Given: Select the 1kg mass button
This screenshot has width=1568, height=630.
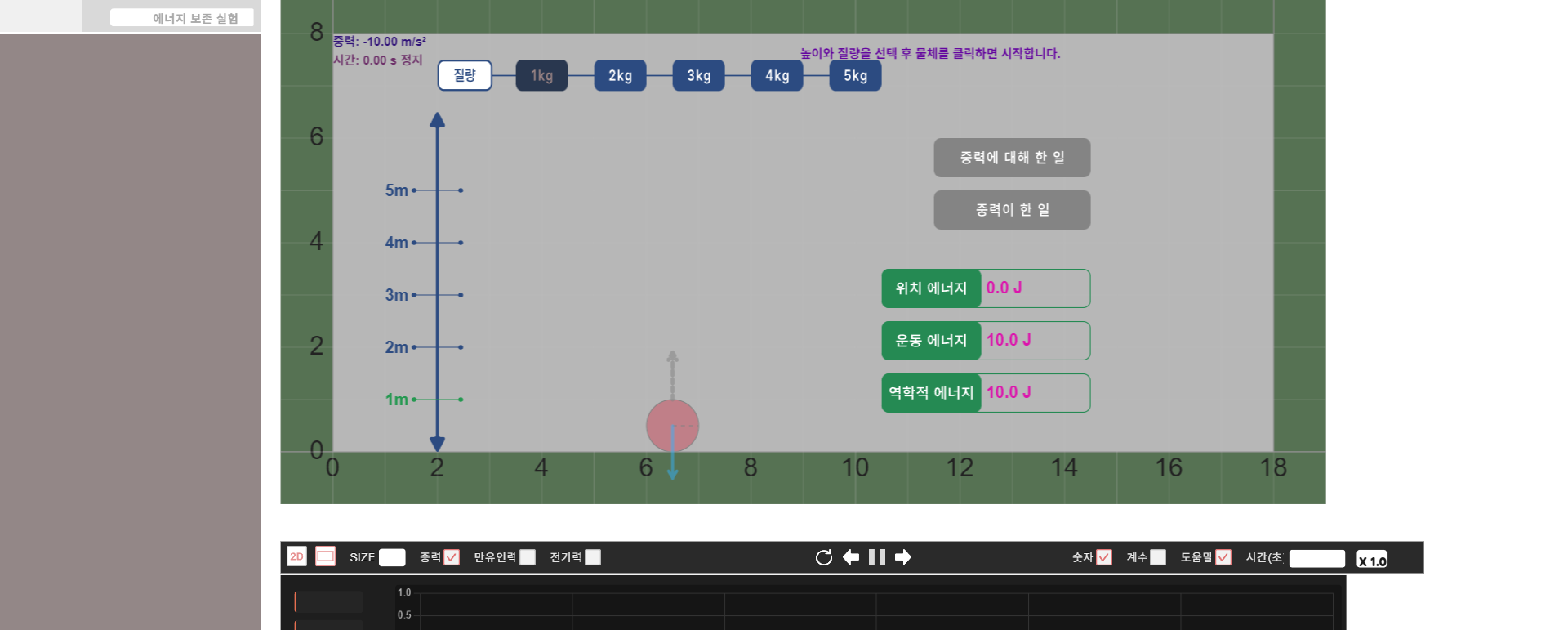Looking at the screenshot, I should click(541, 75).
